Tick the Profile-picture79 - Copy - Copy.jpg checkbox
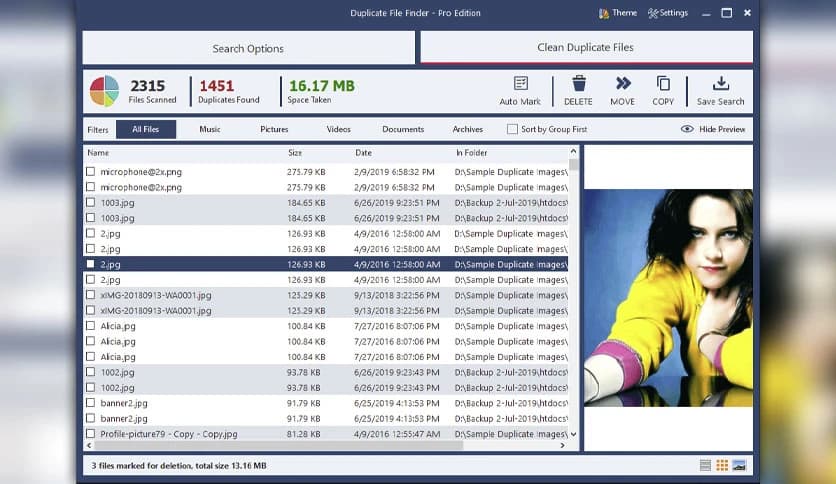Screen dimensions: 836x484 [x=91, y=433]
